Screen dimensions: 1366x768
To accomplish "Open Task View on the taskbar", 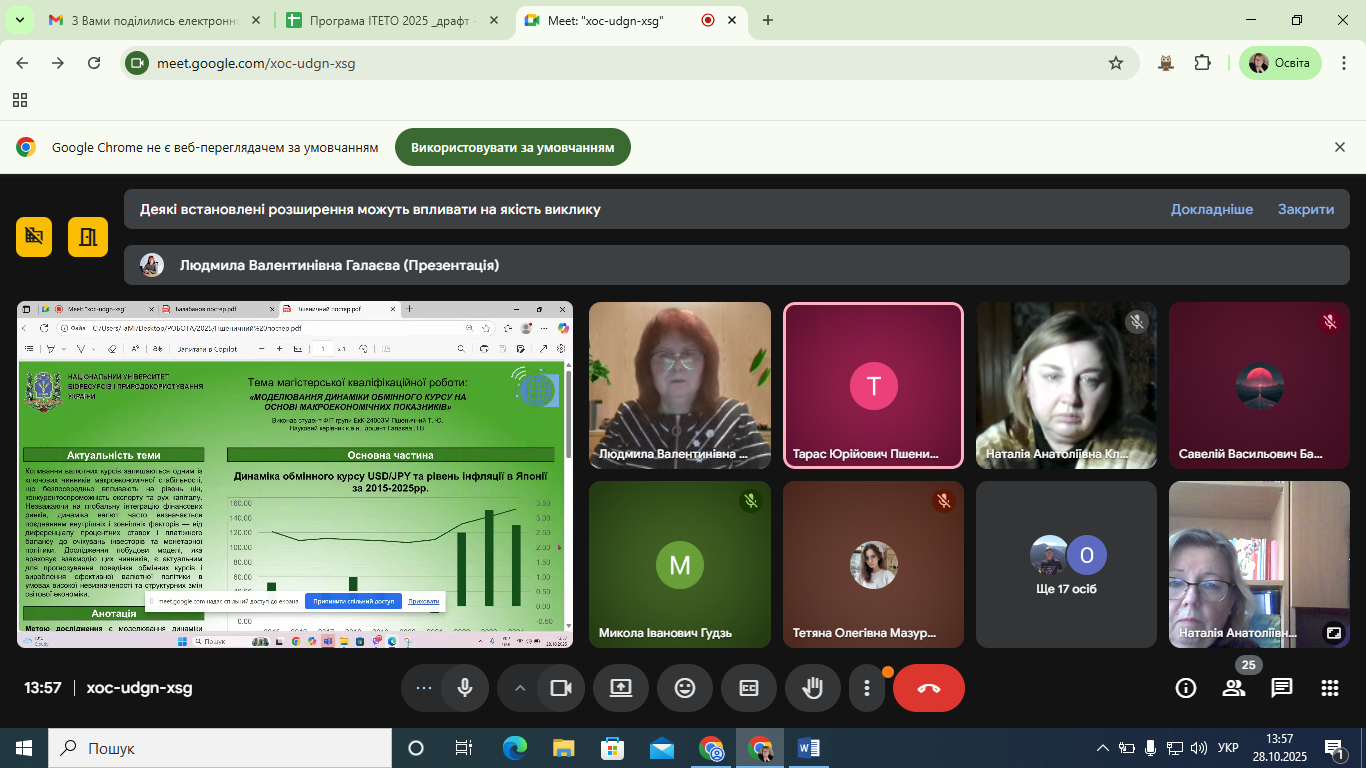I will tap(464, 748).
